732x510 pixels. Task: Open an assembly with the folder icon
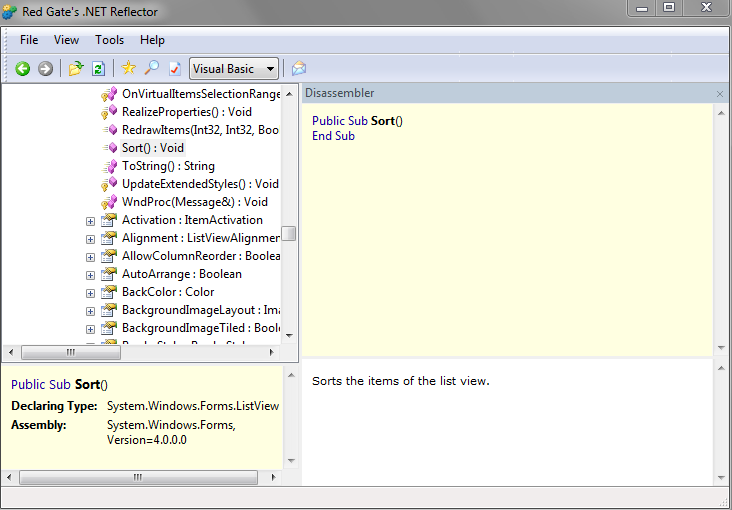click(76, 69)
